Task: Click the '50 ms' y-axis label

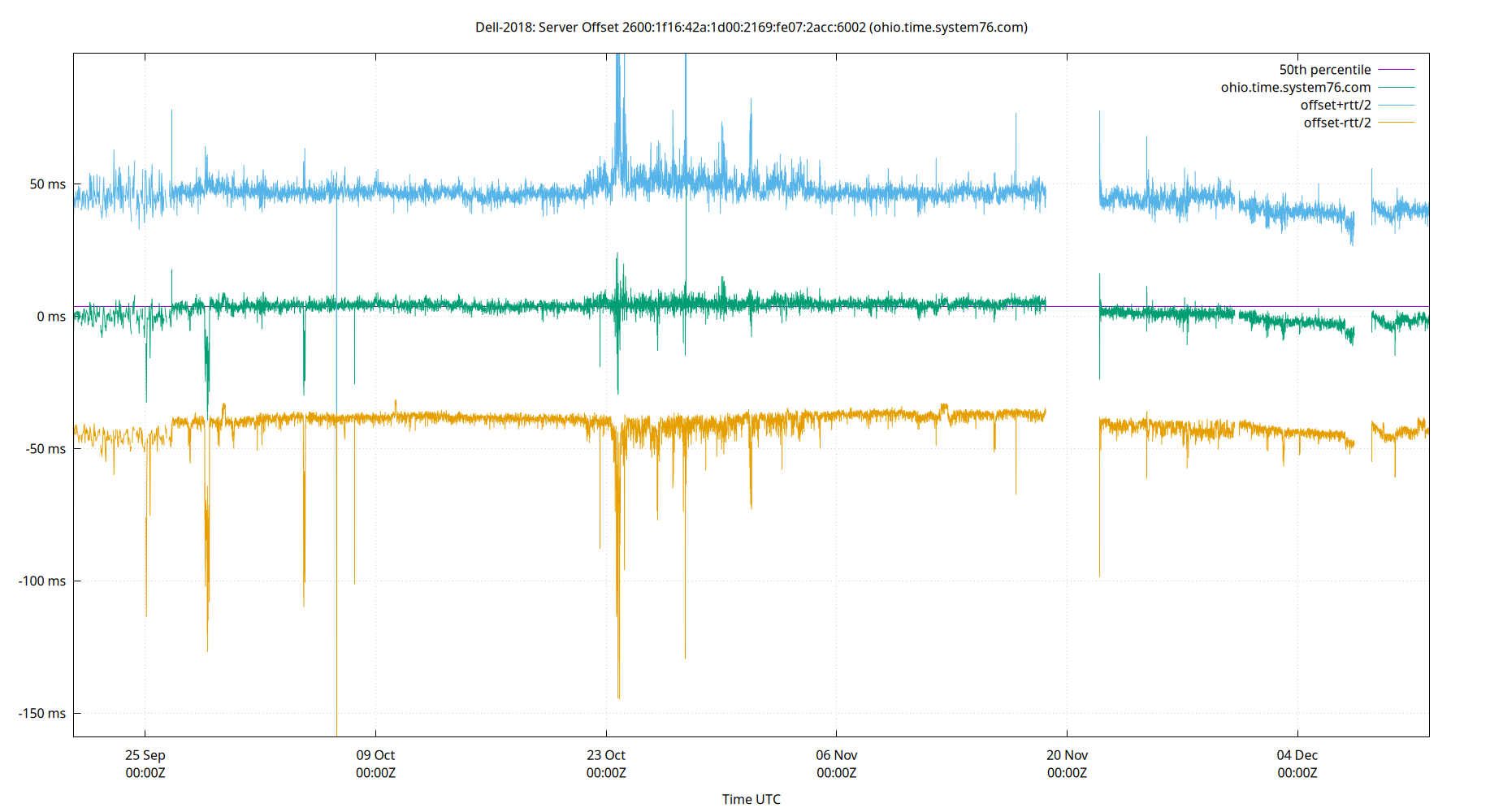Action: coord(48,184)
